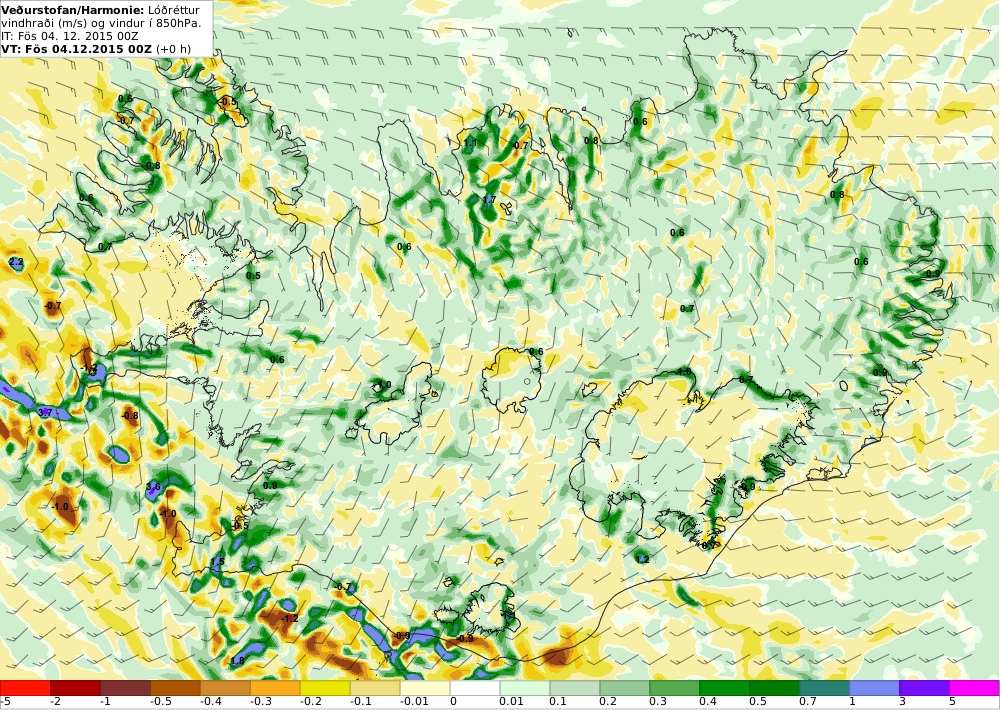Click the '1.7' value label in the north
The height and width of the screenshot is (710, 1000).
point(489,200)
